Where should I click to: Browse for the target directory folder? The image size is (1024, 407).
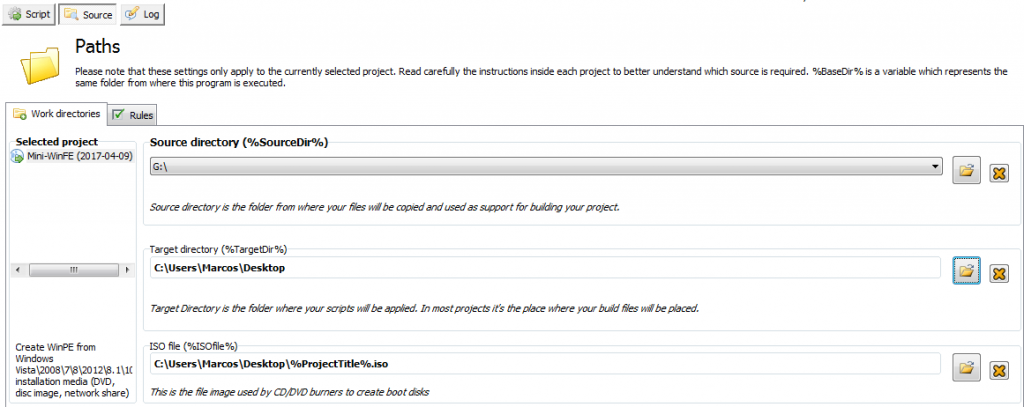click(965, 271)
